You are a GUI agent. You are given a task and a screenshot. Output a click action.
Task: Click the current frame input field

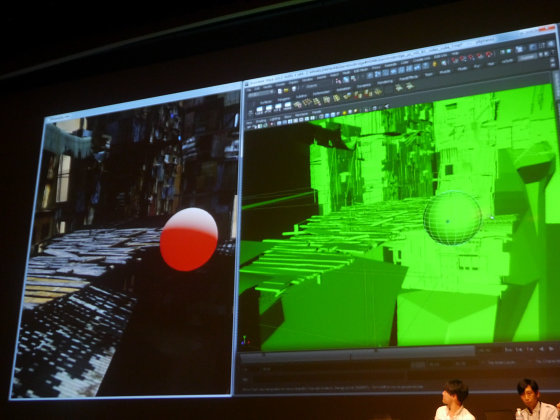click(x=486, y=350)
